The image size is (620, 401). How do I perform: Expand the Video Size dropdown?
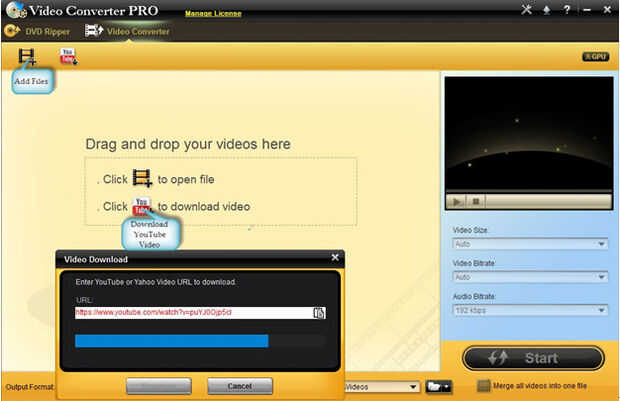click(x=529, y=244)
